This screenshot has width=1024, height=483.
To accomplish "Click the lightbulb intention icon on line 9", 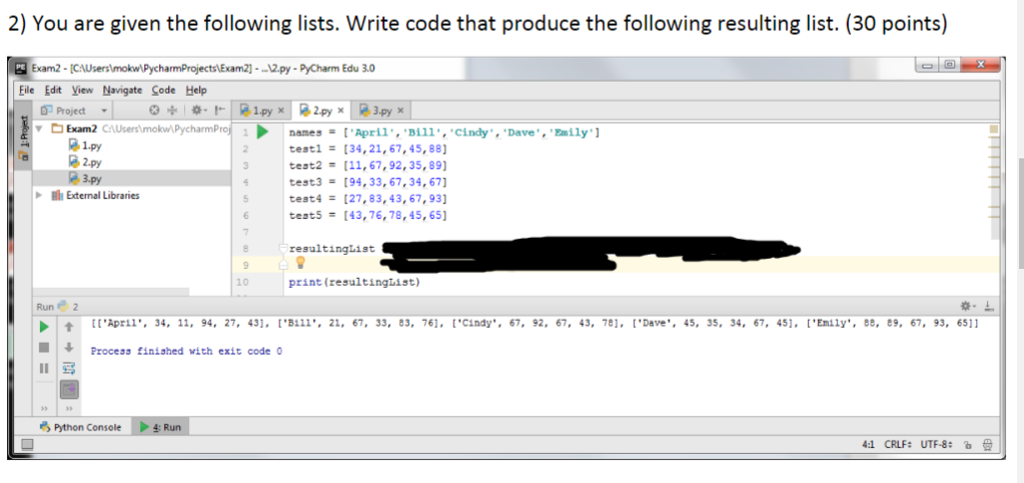I will click(x=300, y=263).
